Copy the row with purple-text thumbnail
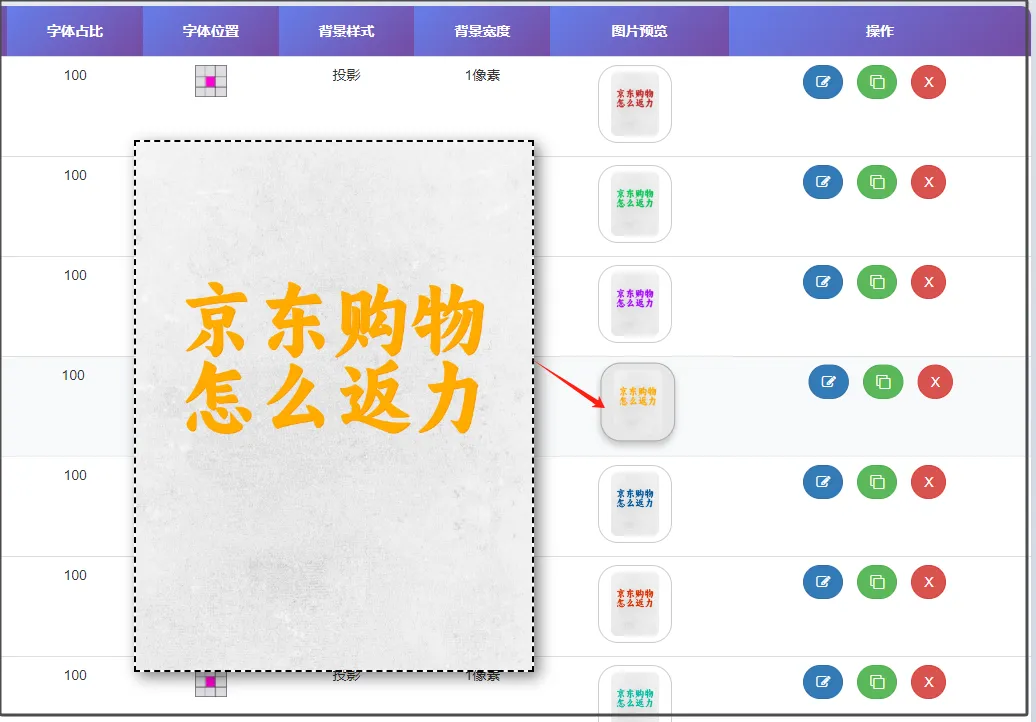The width and height of the screenshot is (1036, 722). tap(877, 282)
